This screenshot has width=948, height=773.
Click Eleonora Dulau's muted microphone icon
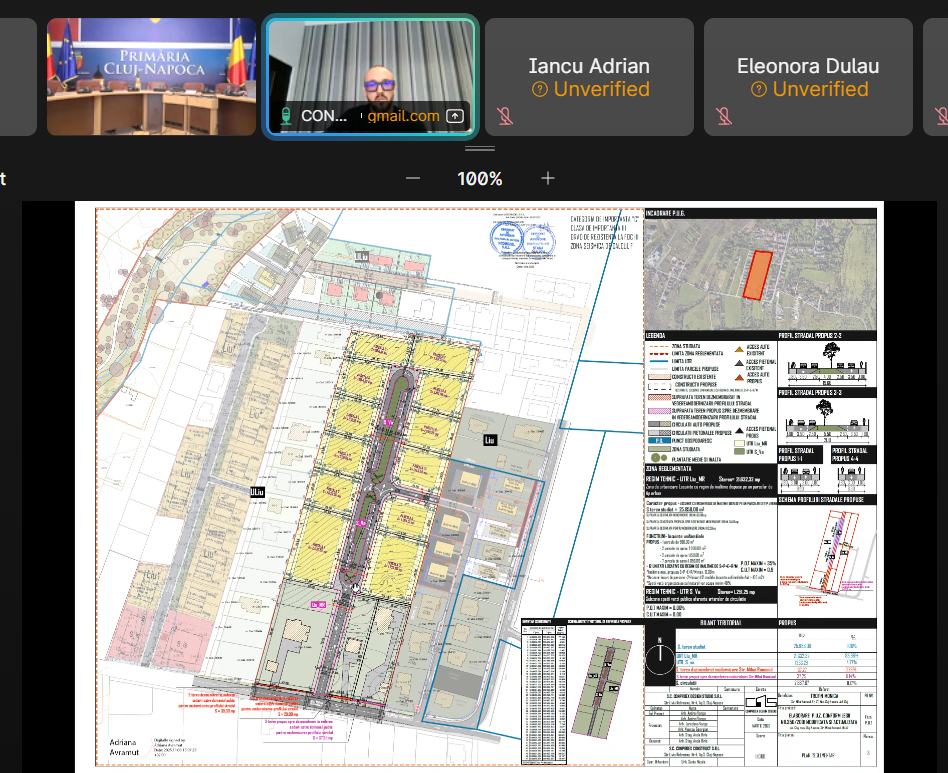(x=724, y=116)
